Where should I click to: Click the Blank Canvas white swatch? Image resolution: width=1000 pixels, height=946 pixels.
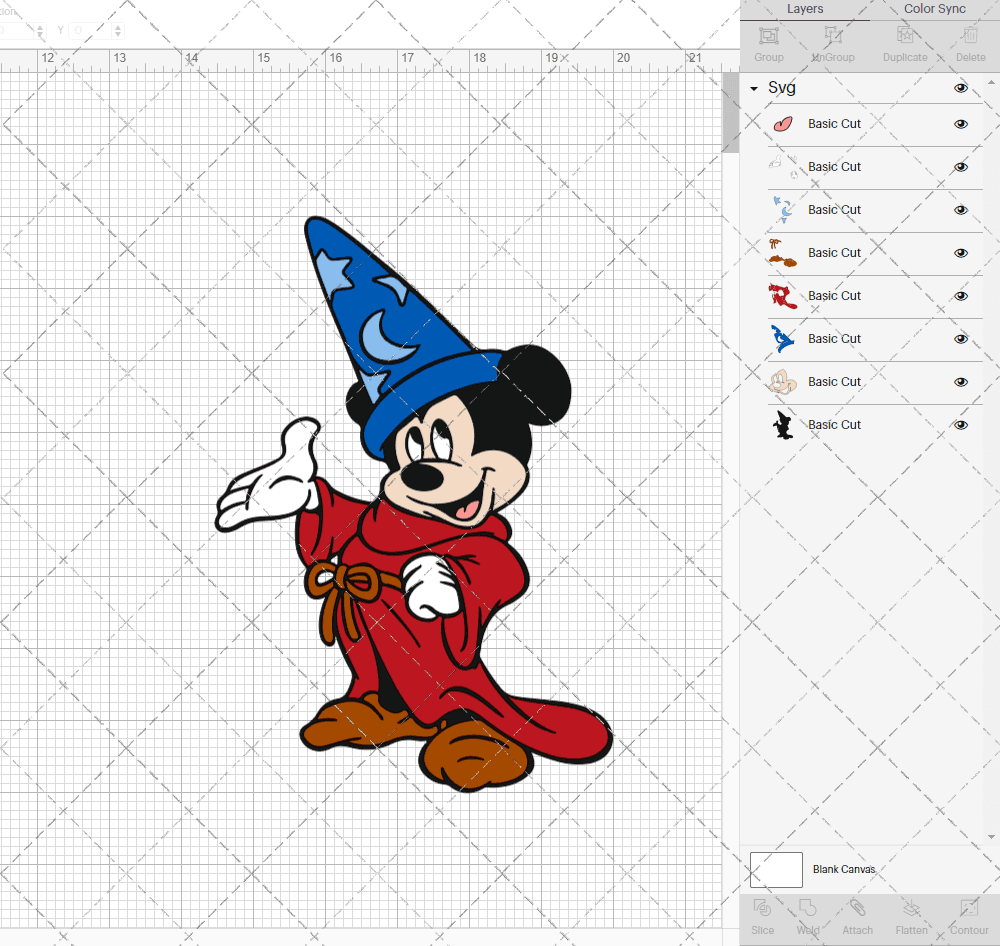[x=776, y=869]
